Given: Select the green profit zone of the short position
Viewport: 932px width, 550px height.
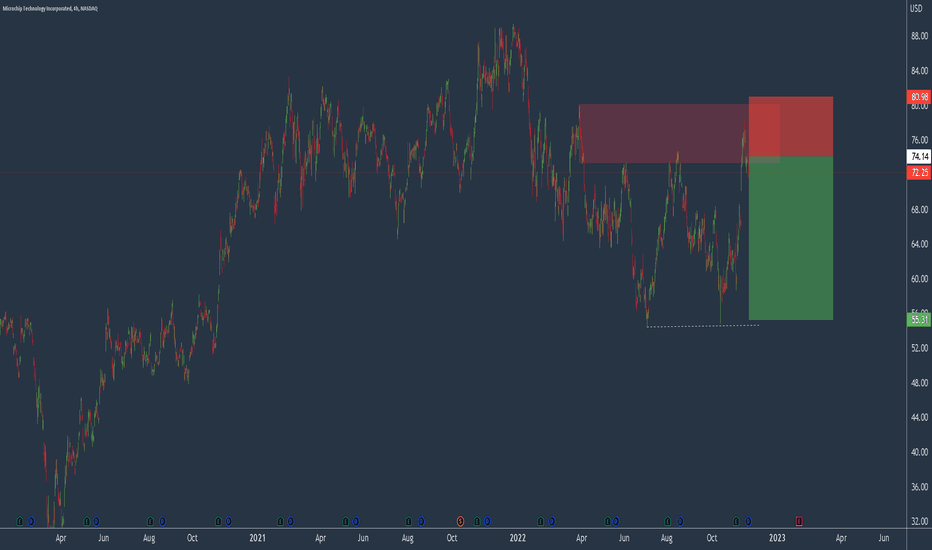Looking at the screenshot, I should [791, 238].
